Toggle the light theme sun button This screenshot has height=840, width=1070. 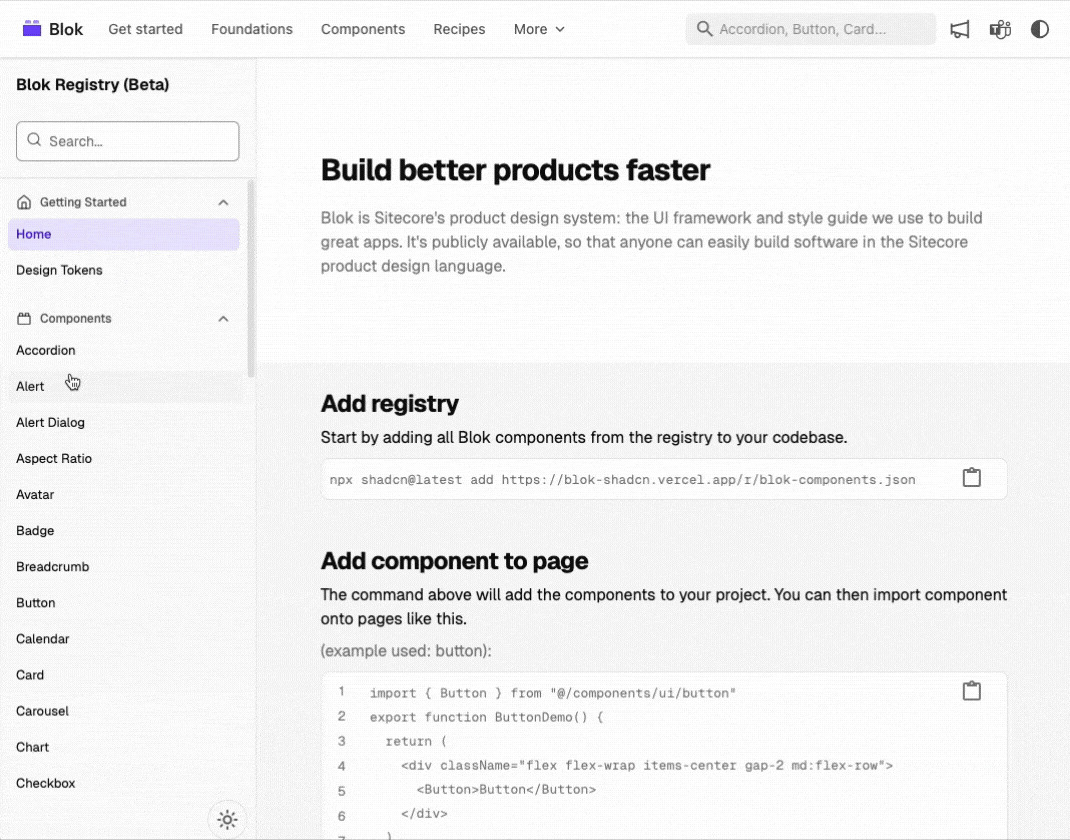click(x=227, y=819)
